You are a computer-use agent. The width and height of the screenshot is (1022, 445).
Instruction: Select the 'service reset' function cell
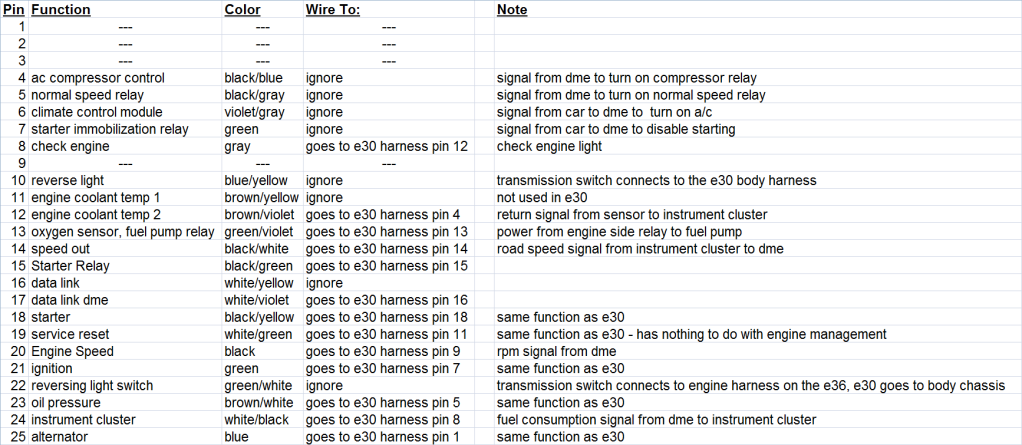[70, 334]
